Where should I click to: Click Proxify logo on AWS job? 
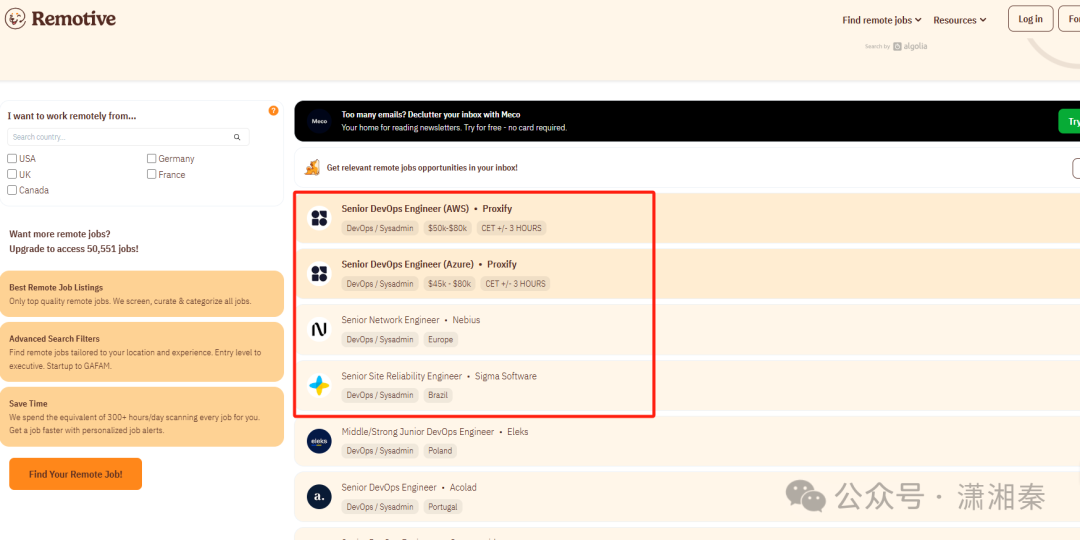click(319, 218)
